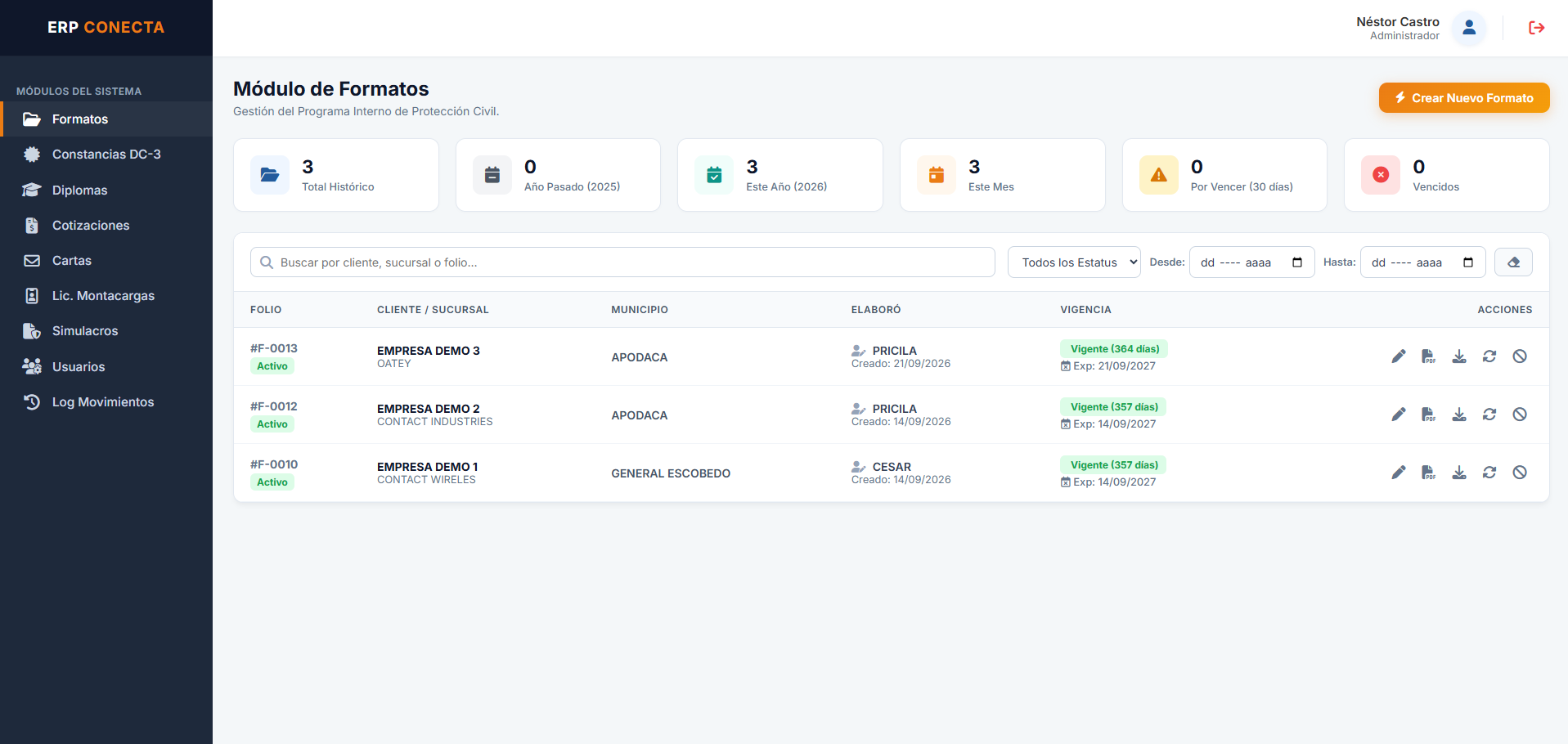Download format #F-0013

point(1459,356)
